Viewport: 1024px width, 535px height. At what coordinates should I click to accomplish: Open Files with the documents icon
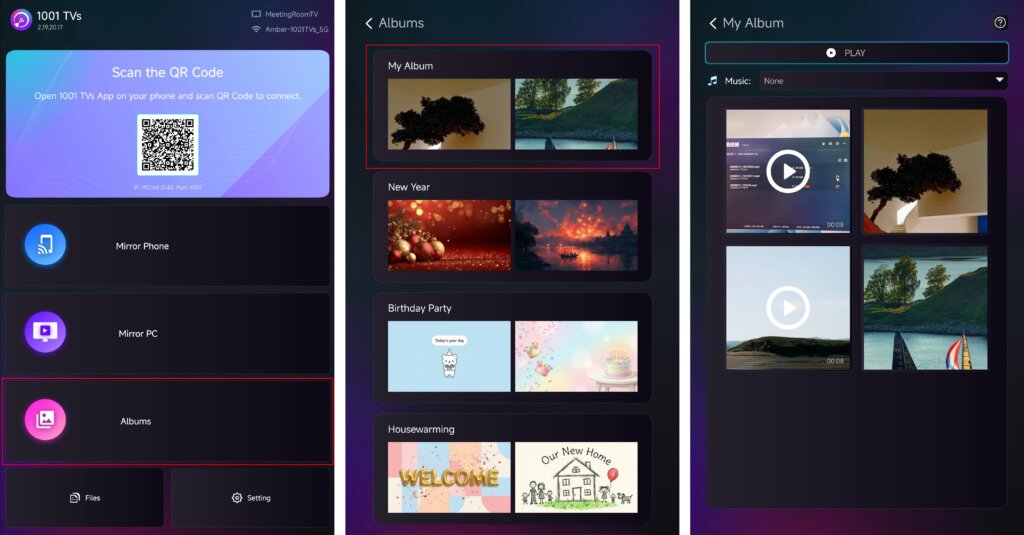75,497
